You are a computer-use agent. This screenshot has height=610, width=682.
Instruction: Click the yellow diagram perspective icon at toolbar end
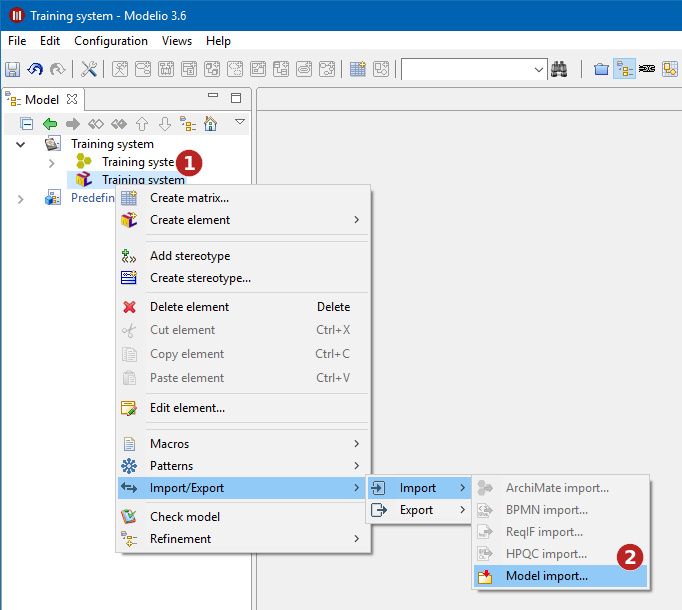(x=669, y=69)
